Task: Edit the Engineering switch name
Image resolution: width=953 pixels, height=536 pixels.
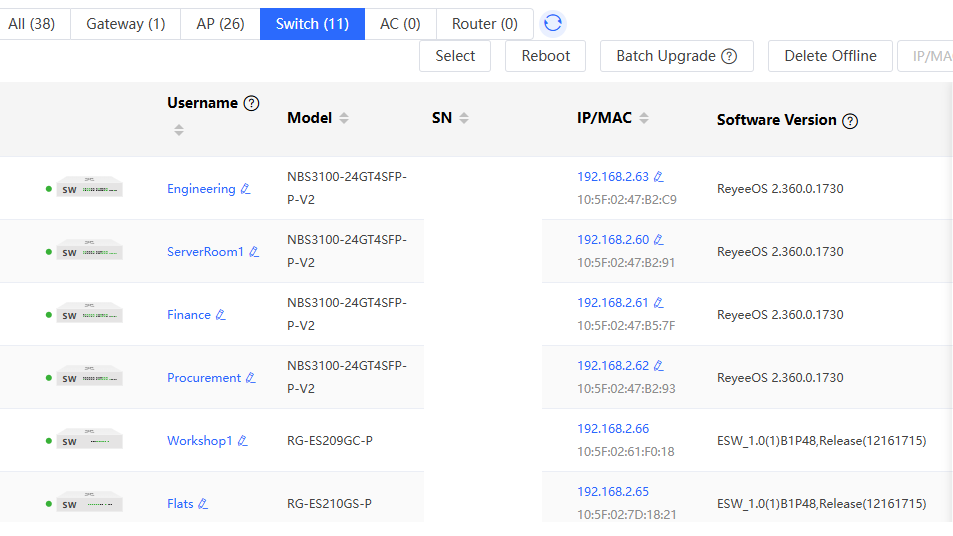Action: (246, 189)
